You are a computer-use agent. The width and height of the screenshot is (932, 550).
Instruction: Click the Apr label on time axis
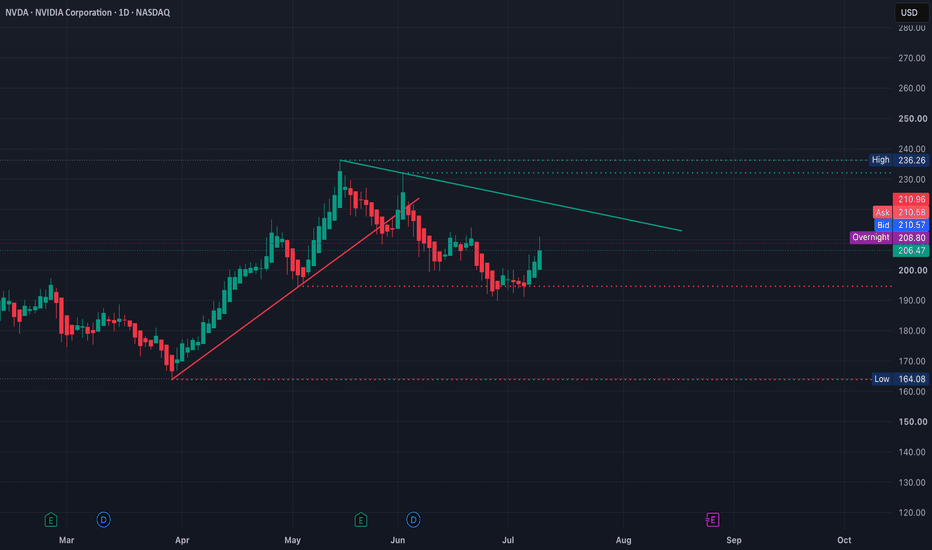[182, 540]
